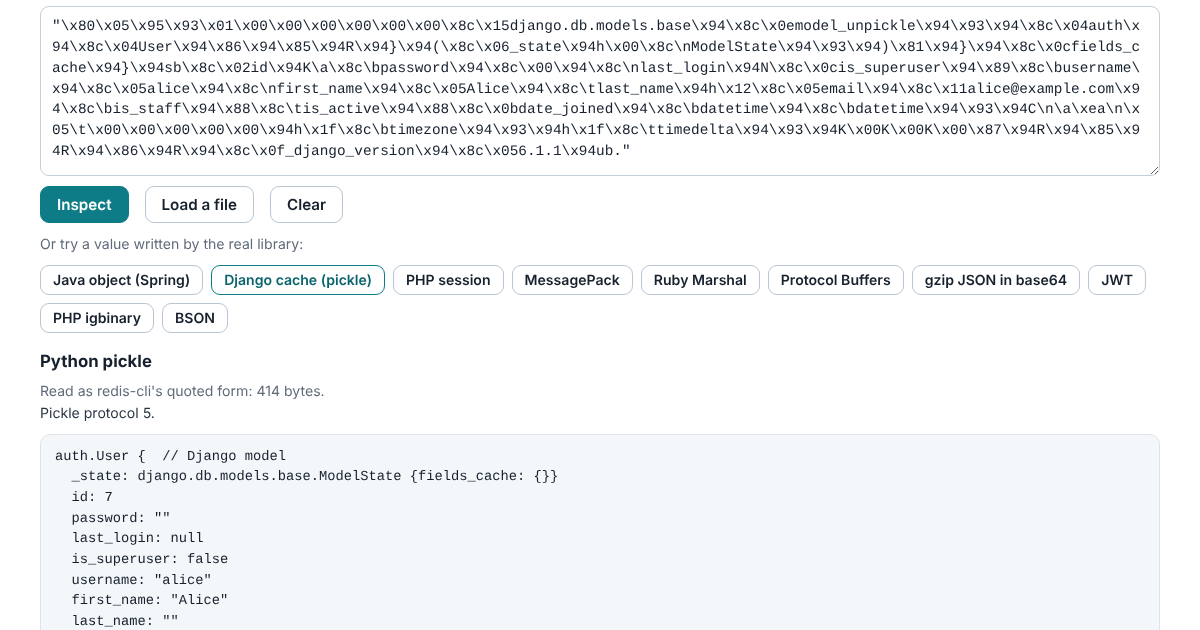
Task: Select the 'Read as redis-cli's quoted form: 414 bytes.' line
Action: [182, 391]
